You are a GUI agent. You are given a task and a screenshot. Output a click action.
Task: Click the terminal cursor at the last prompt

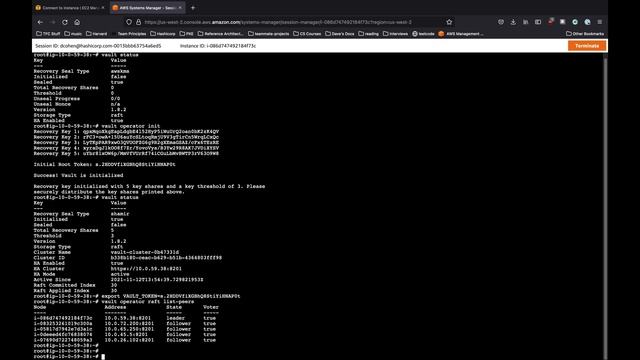click(x=103, y=357)
